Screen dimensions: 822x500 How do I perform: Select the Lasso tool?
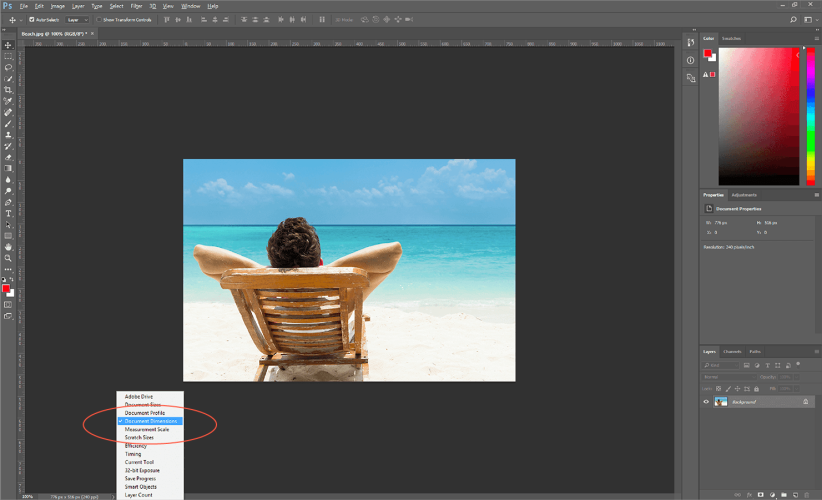point(8,68)
